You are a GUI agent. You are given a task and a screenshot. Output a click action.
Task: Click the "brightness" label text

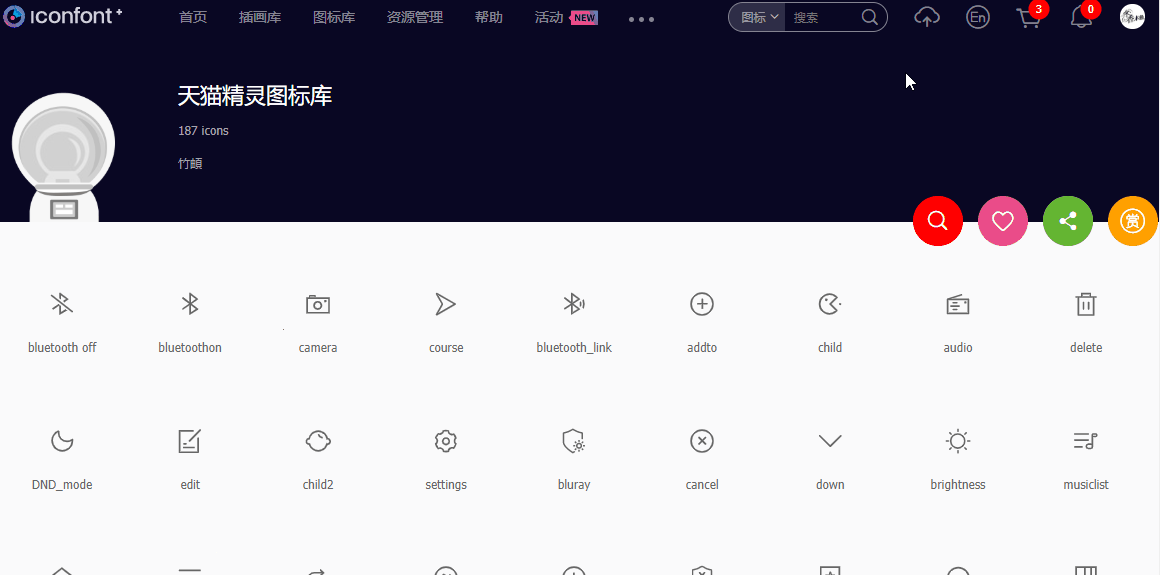click(958, 485)
